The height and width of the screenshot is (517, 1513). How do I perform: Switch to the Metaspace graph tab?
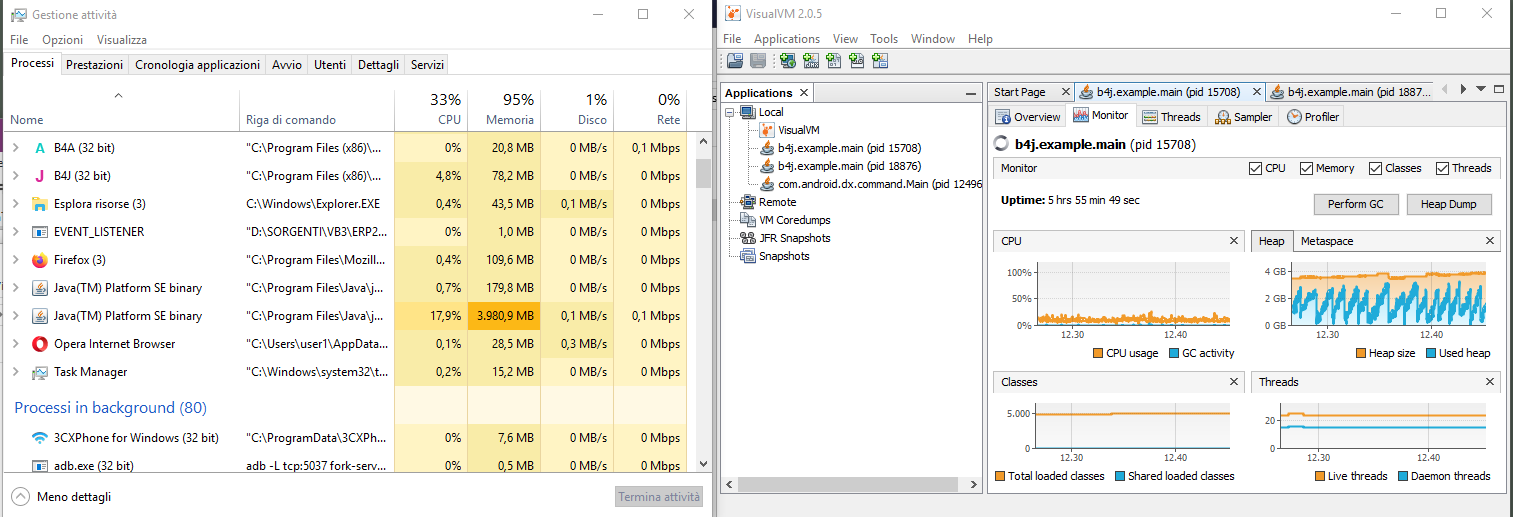tap(1327, 241)
